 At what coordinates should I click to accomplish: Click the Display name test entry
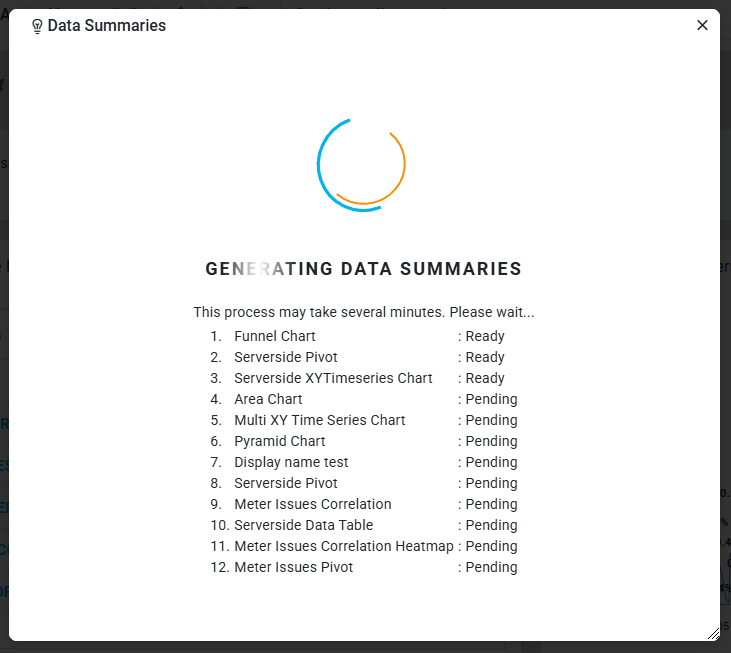point(291,462)
